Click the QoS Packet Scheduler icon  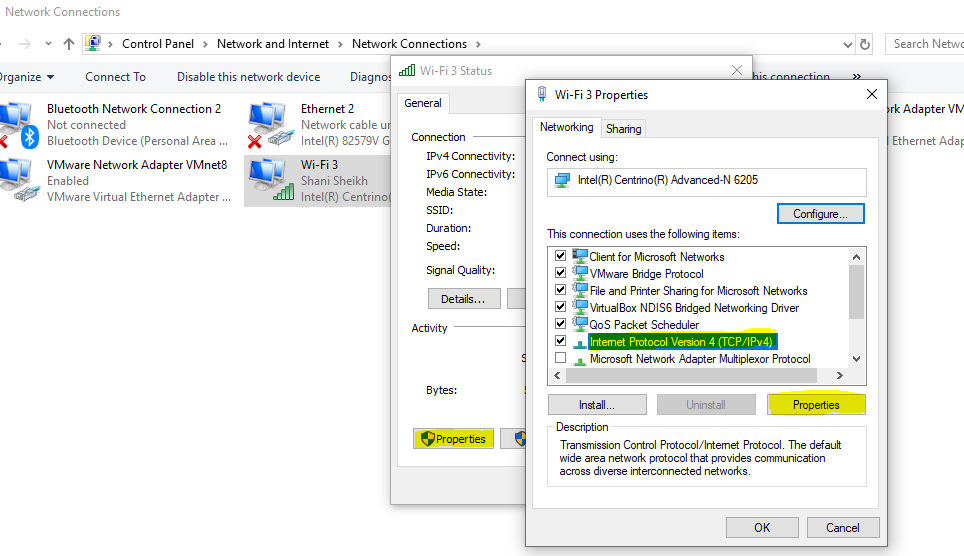coord(580,324)
